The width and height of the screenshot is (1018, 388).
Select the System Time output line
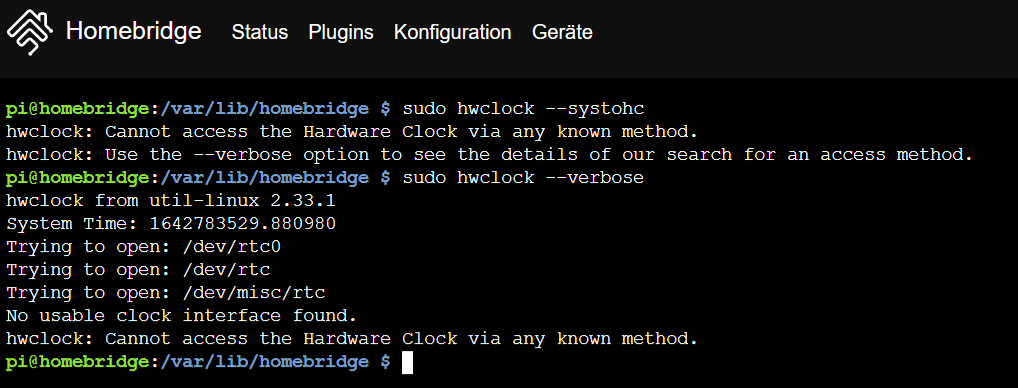(171, 224)
